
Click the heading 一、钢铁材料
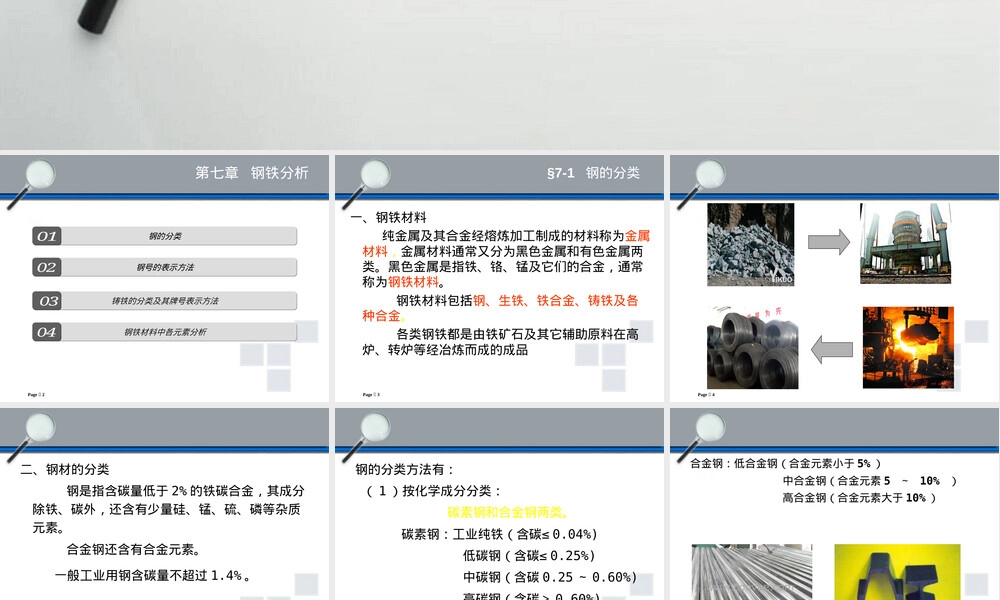[388, 217]
